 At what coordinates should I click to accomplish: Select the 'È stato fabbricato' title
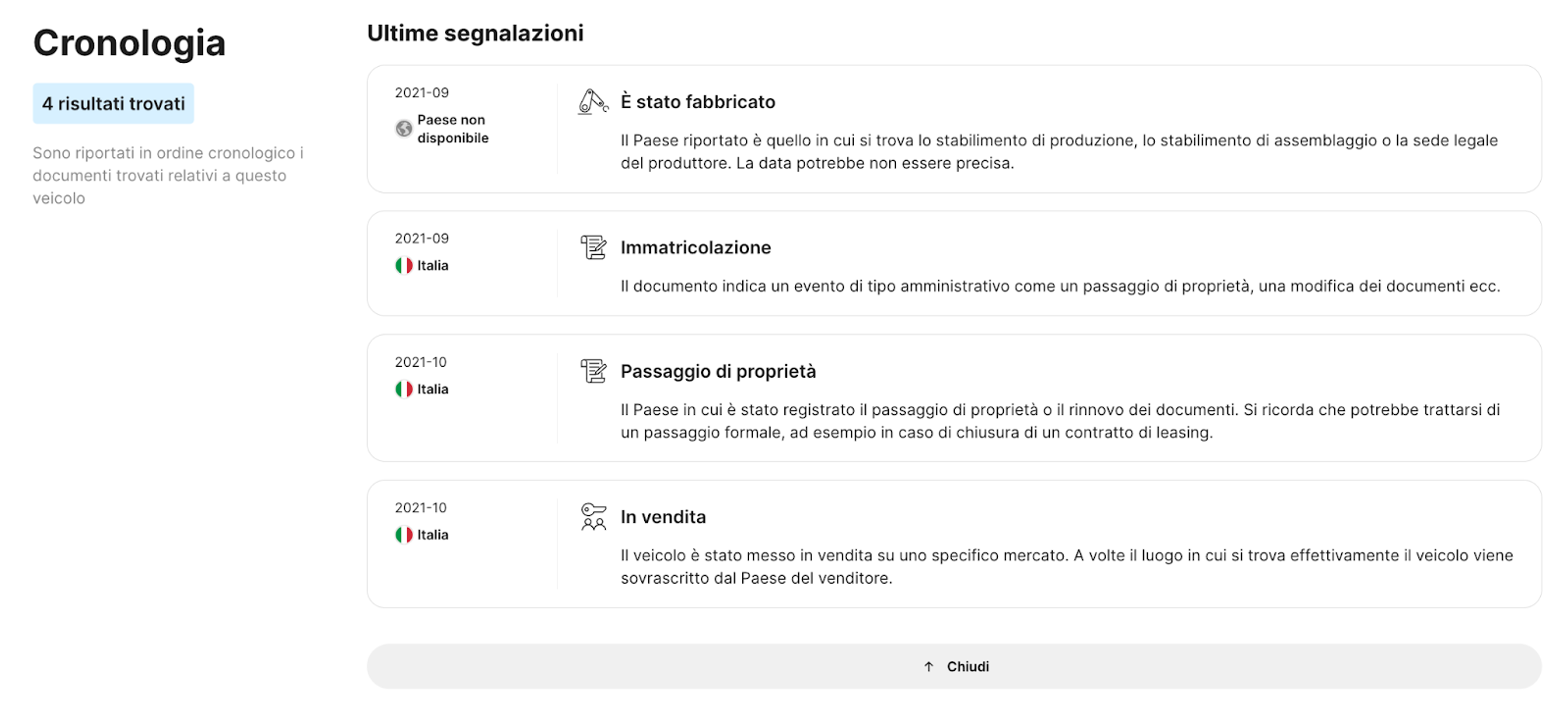(x=697, y=102)
